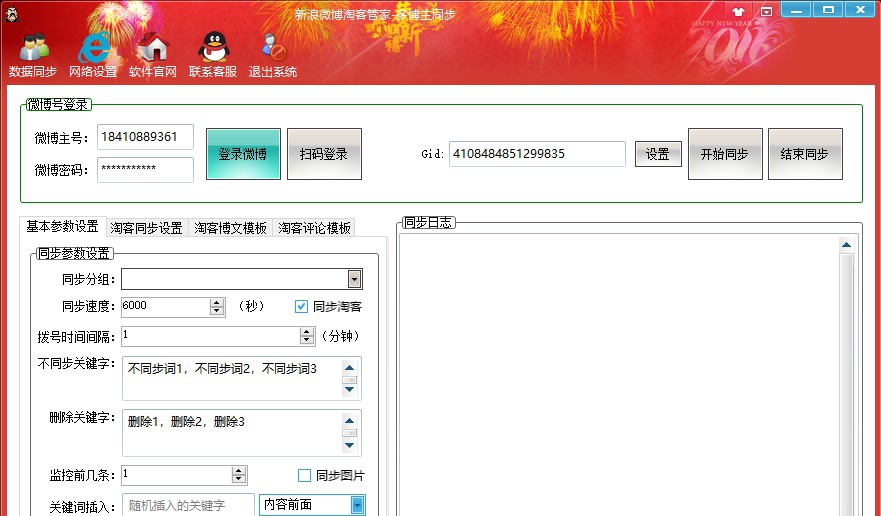This screenshot has width=881, height=516.
Task: Contact support via 联系客服 penguin icon
Action: [213, 55]
